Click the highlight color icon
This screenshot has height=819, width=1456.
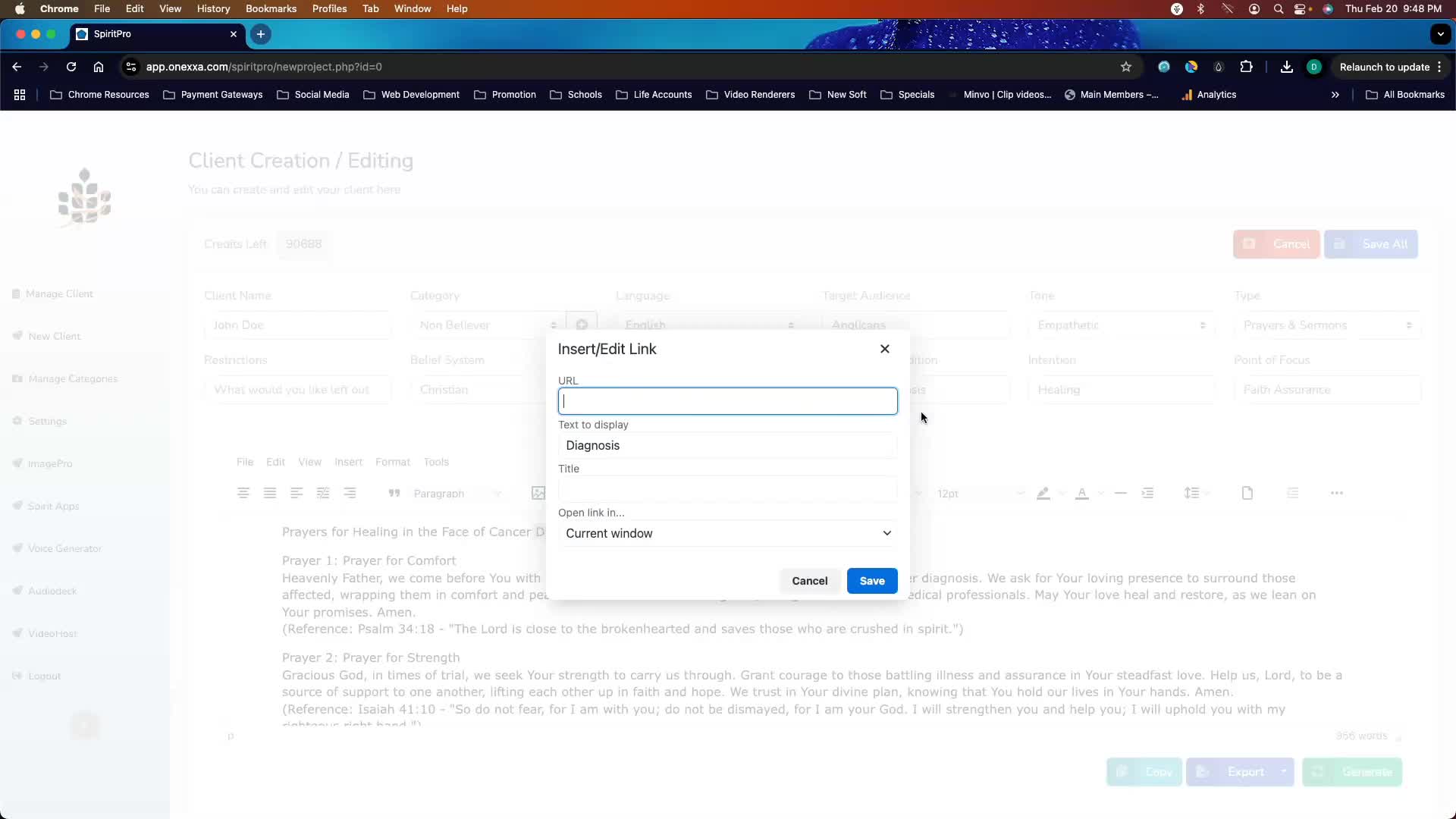(1043, 493)
